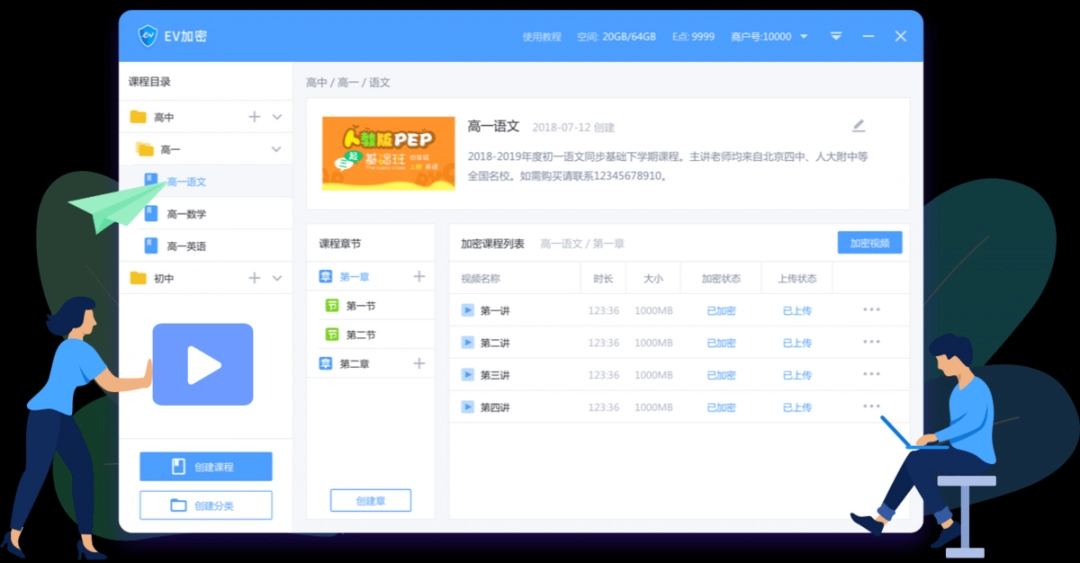Add a section with 第一章 plus icon
This screenshot has width=1080, height=563.
(419, 277)
